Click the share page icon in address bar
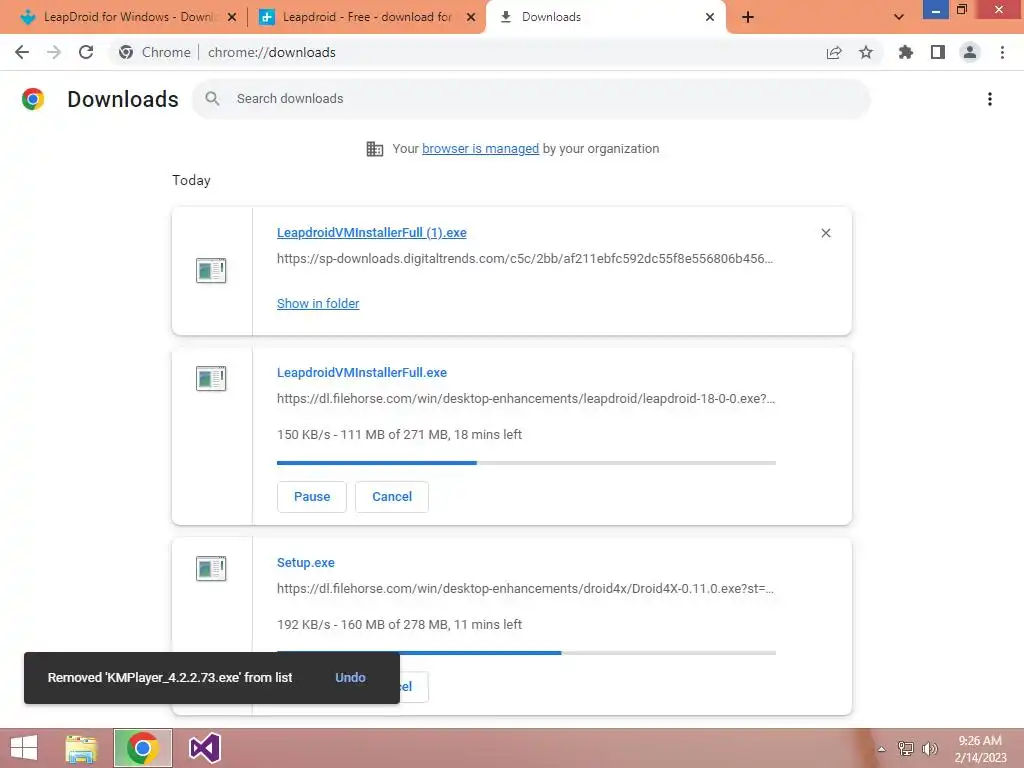 click(x=834, y=52)
